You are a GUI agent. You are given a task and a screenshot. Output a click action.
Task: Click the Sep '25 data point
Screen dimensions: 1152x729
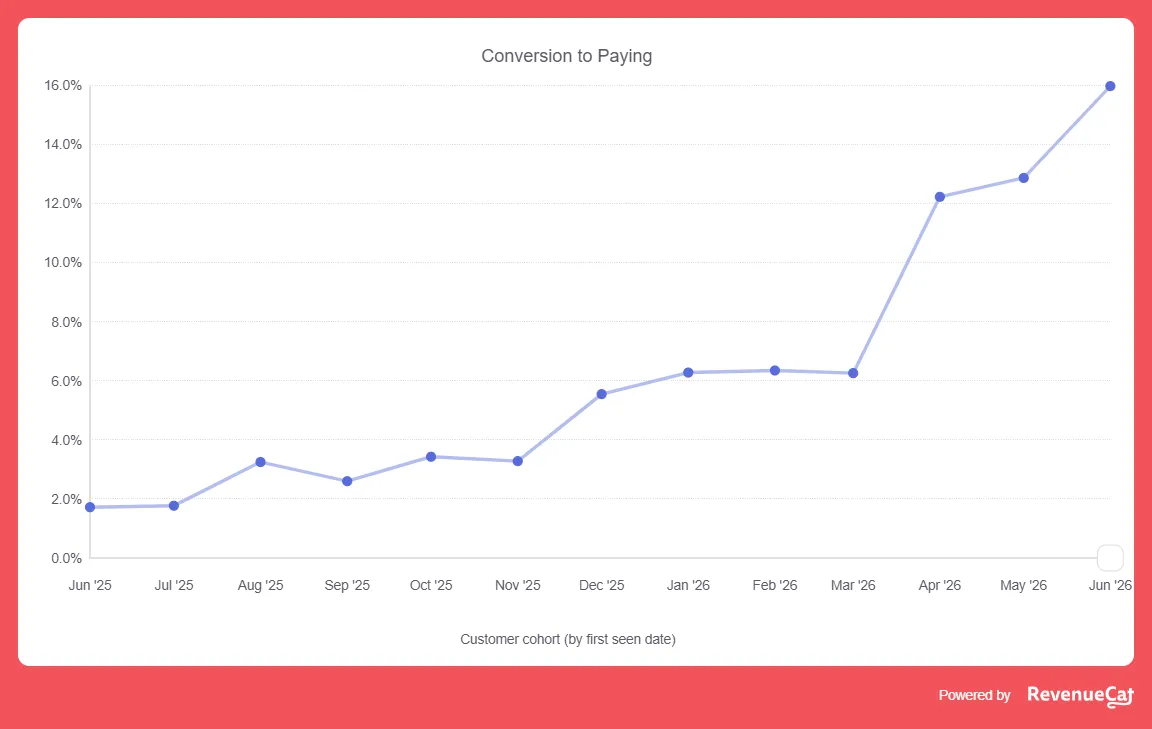pyautogui.click(x=348, y=481)
